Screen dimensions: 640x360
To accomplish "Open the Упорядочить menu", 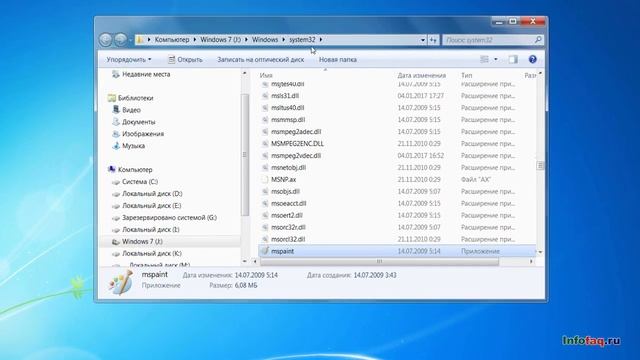I will pos(129,60).
